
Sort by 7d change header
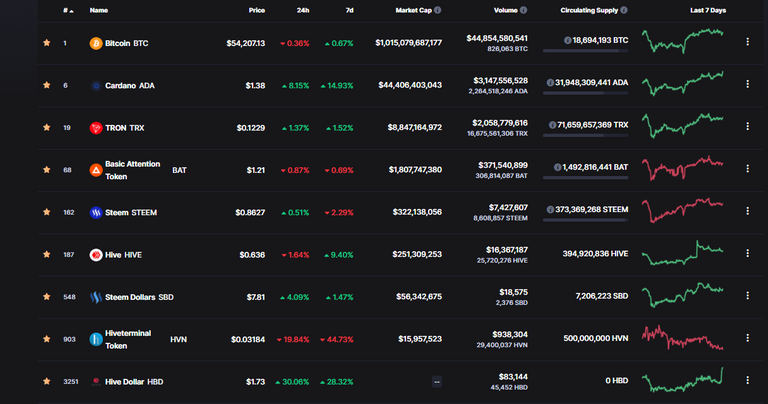[349, 10]
